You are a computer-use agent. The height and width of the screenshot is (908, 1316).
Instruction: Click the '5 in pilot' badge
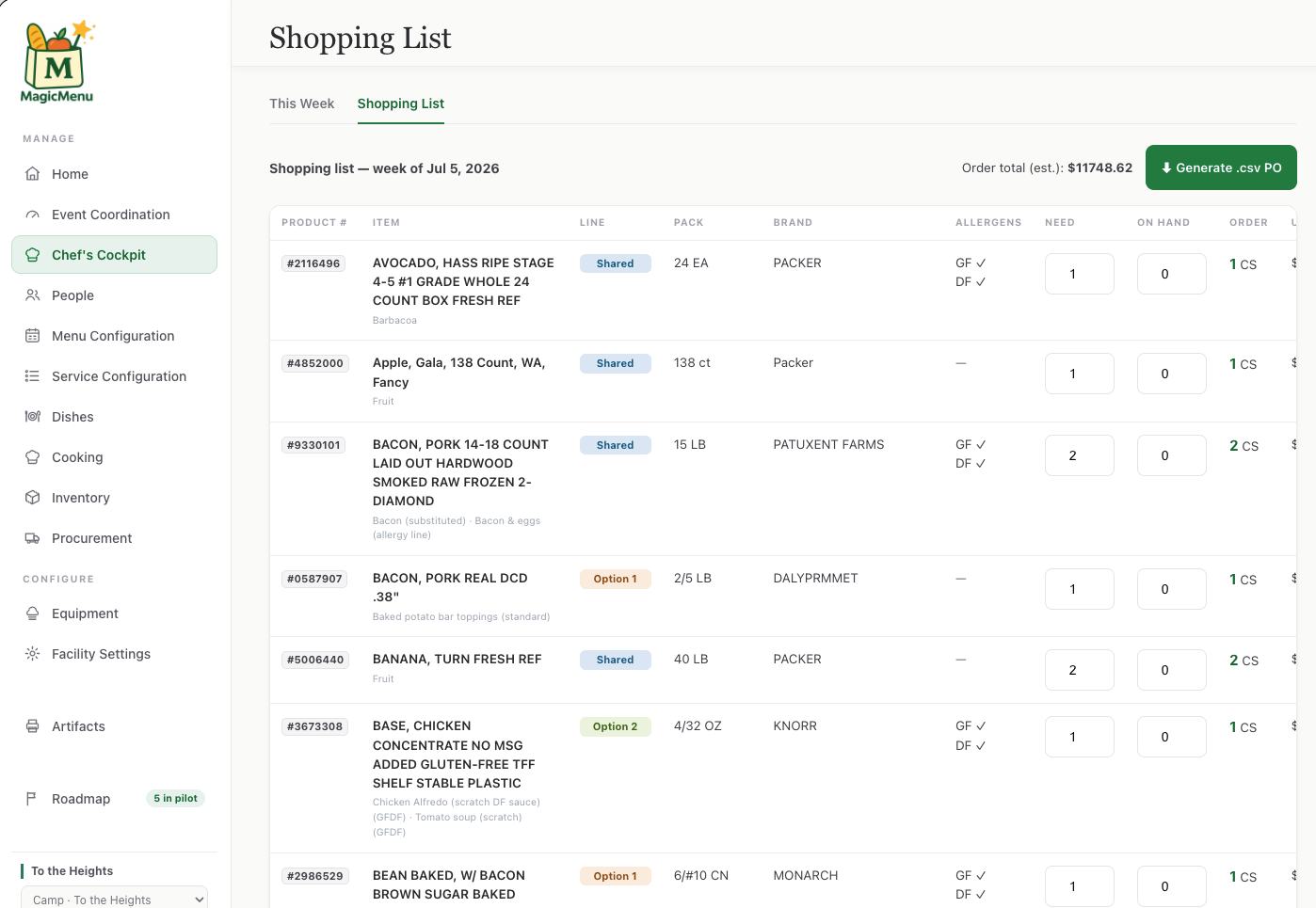176,798
